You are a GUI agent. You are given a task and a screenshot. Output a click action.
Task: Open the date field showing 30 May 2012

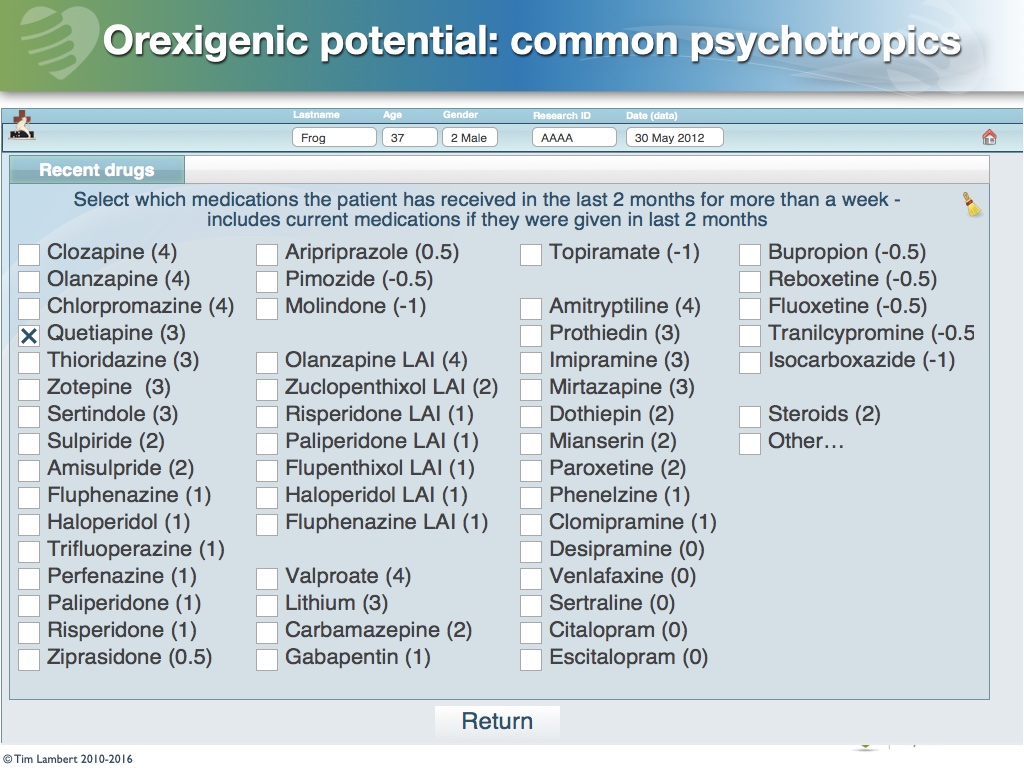coord(675,137)
